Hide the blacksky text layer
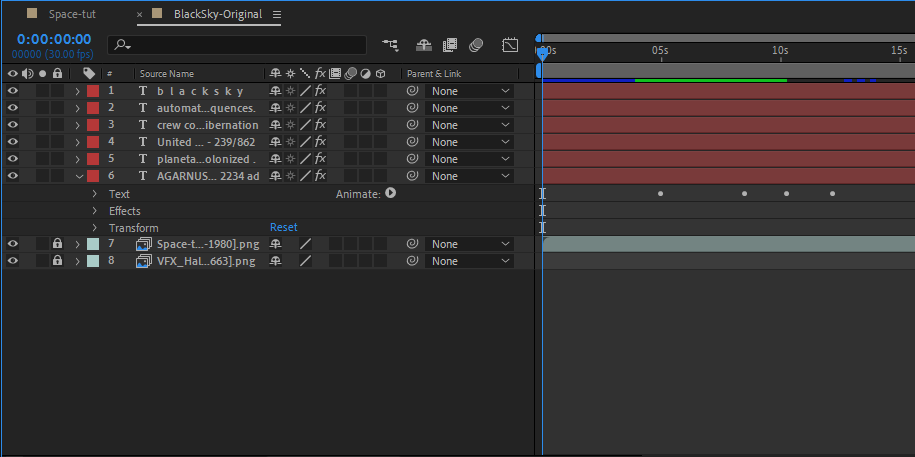This screenshot has width=915, height=457. click(13, 91)
